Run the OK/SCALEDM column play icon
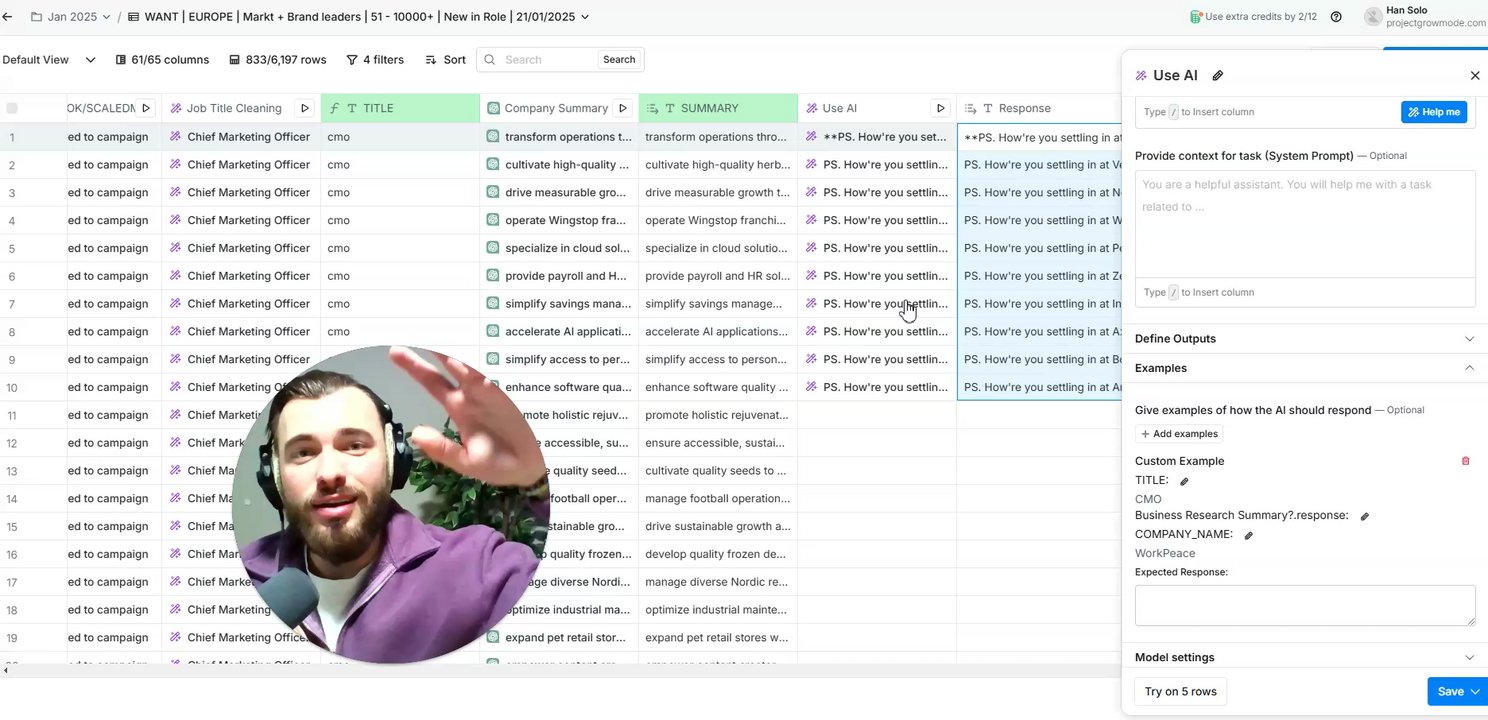 146,108
